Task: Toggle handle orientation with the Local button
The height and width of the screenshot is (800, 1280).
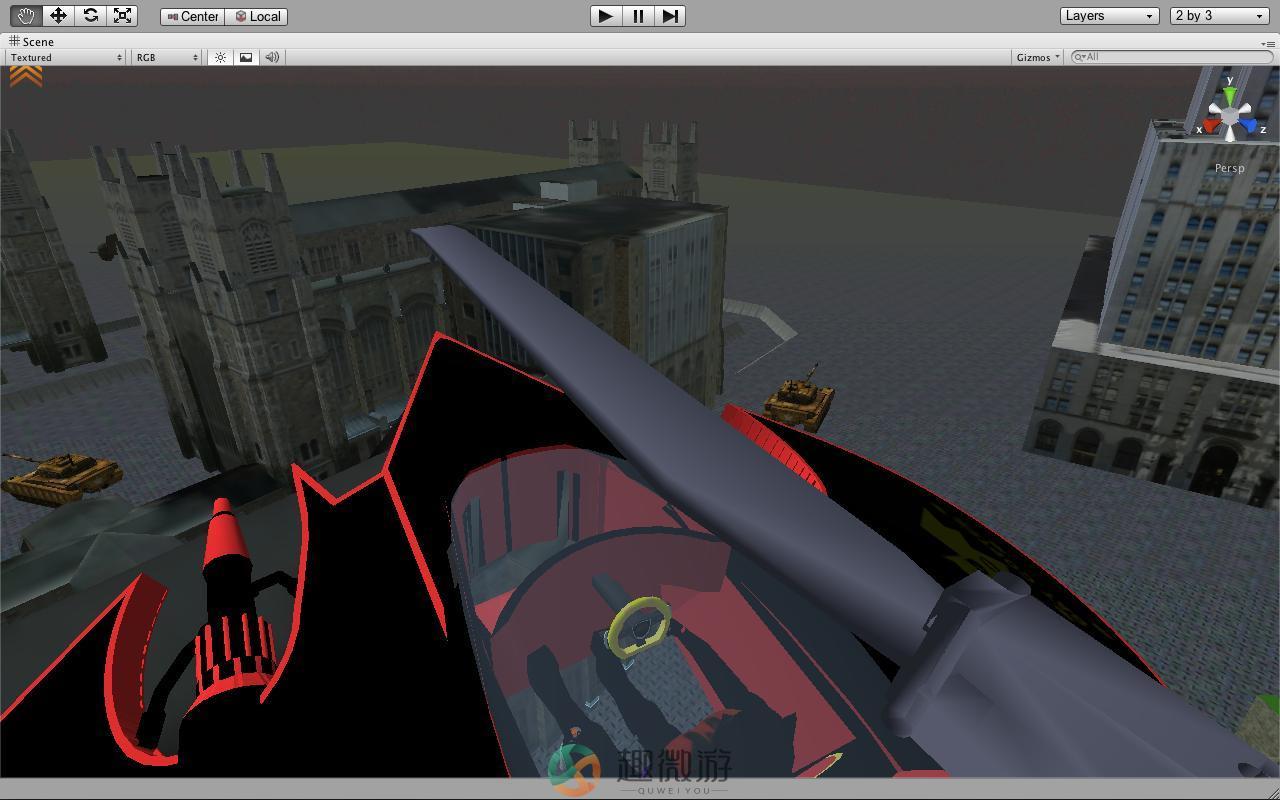Action: click(x=257, y=16)
